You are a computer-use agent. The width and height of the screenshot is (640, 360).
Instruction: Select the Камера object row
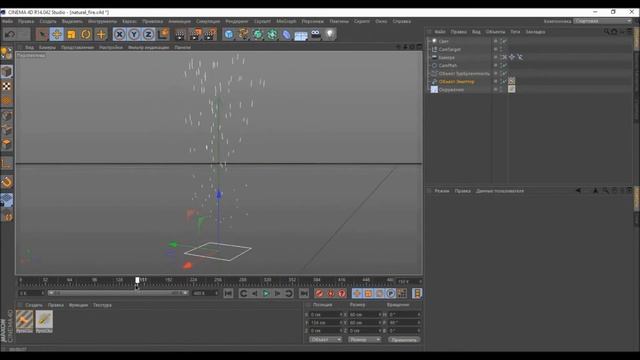coord(447,58)
